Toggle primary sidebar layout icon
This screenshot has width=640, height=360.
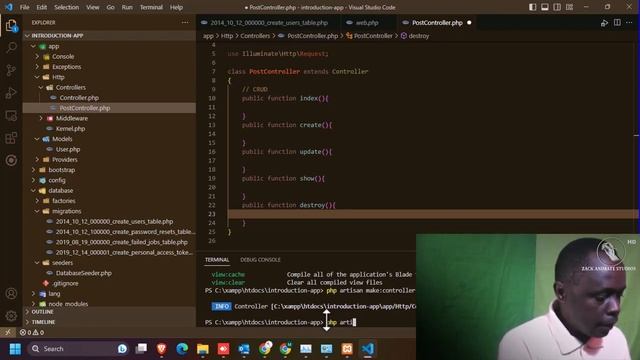533,7
